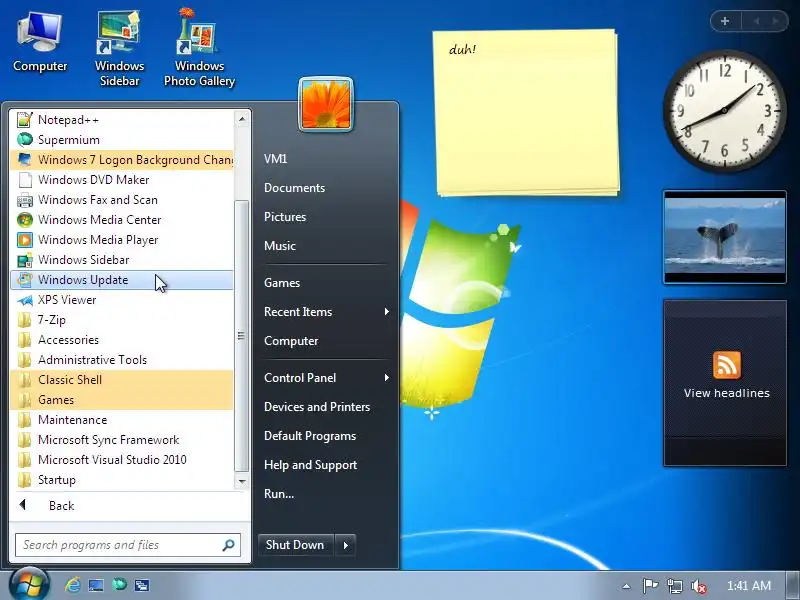
Task: Launch Windows Media Center
Action: tap(121, 219)
